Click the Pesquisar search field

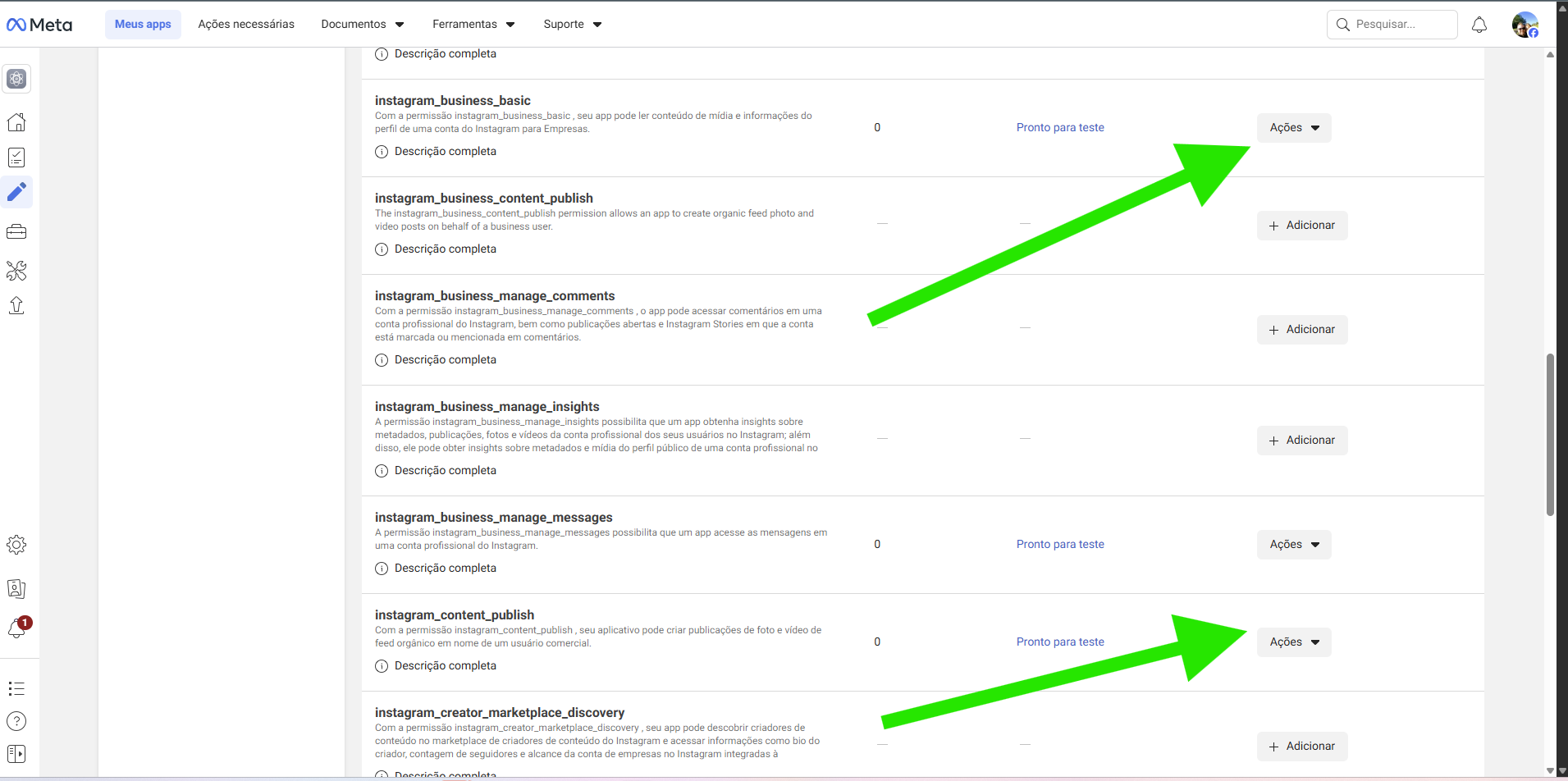[1392, 25]
